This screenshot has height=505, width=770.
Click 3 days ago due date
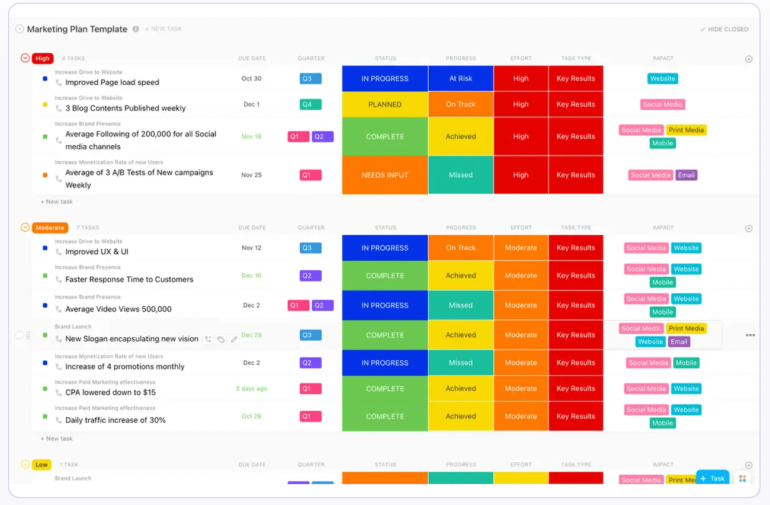coord(251,389)
